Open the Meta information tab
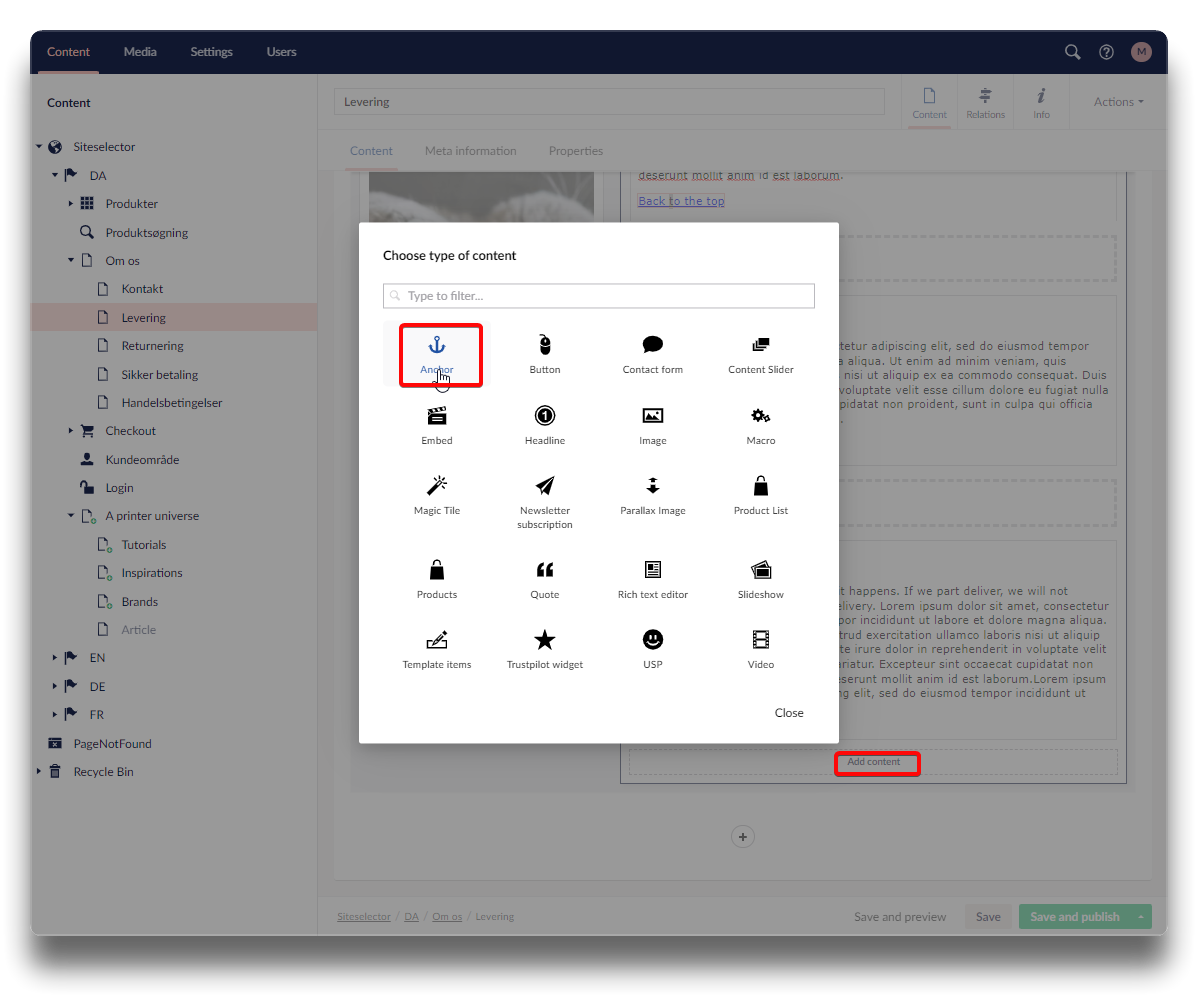This screenshot has width=1198, height=998. 470,151
